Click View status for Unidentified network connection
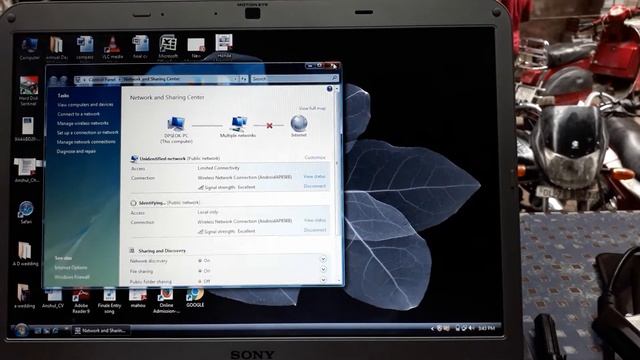The height and width of the screenshot is (360, 640). pos(315,177)
